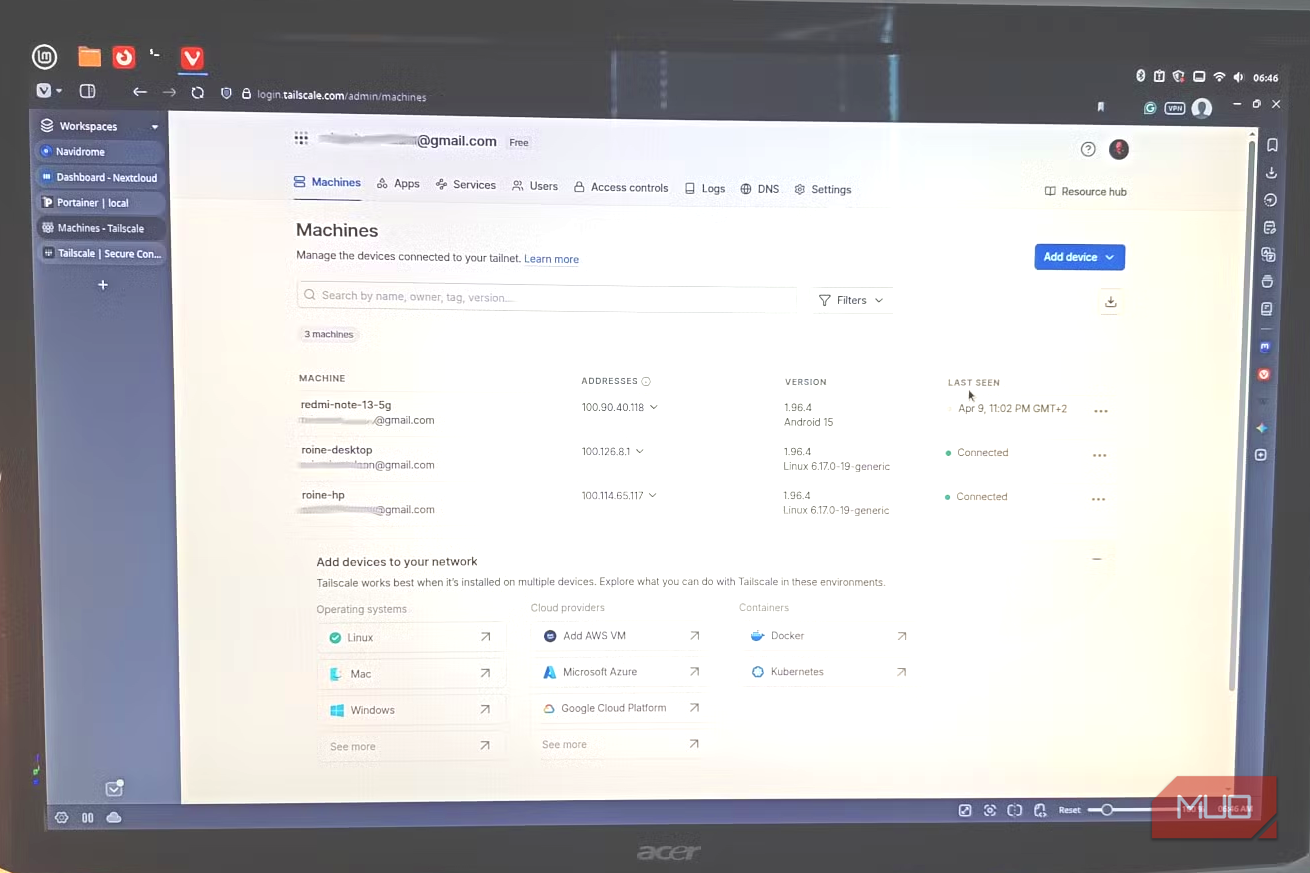The width and height of the screenshot is (1310, 873).
Task: Select the Google Cloud Platform option
Action: point(620,708)
